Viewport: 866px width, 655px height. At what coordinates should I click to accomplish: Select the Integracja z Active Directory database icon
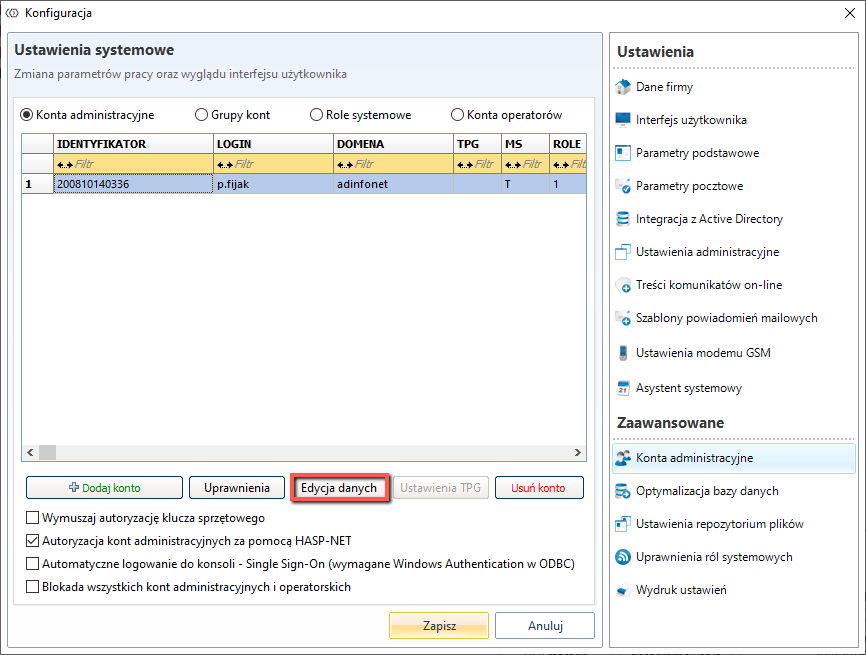click(x=623, y=219)
